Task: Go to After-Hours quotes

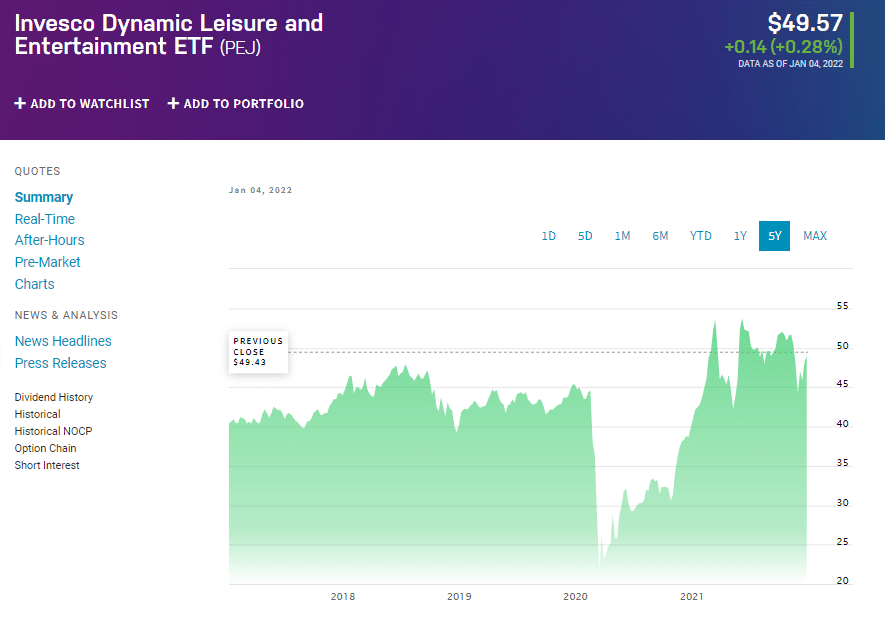Action: (x=50, y=241)
